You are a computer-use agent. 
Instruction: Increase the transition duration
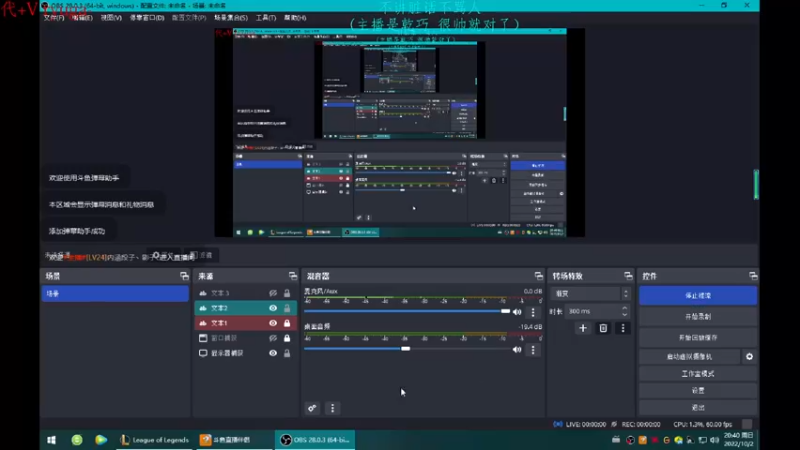pos(624,308)
